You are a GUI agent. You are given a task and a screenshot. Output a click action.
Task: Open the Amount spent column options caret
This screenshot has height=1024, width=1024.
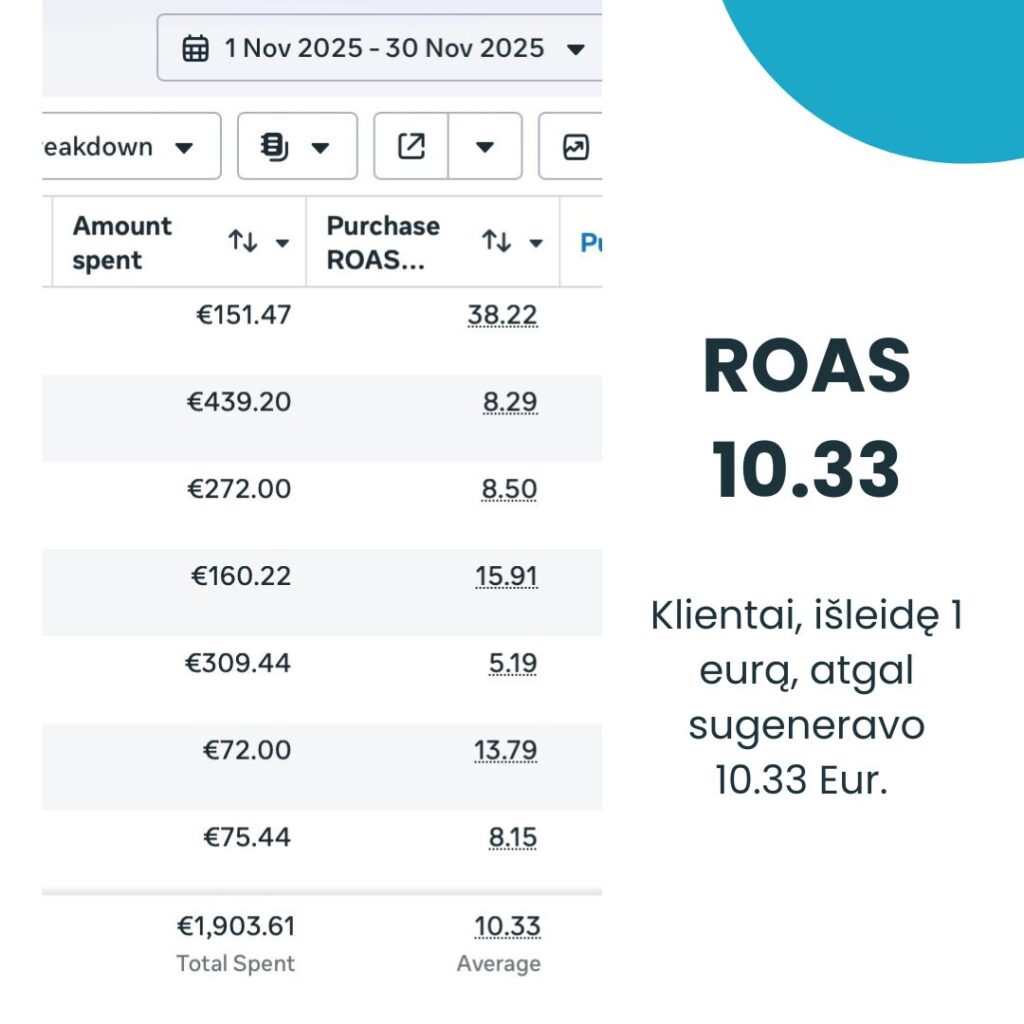click(x=282, y=243)
